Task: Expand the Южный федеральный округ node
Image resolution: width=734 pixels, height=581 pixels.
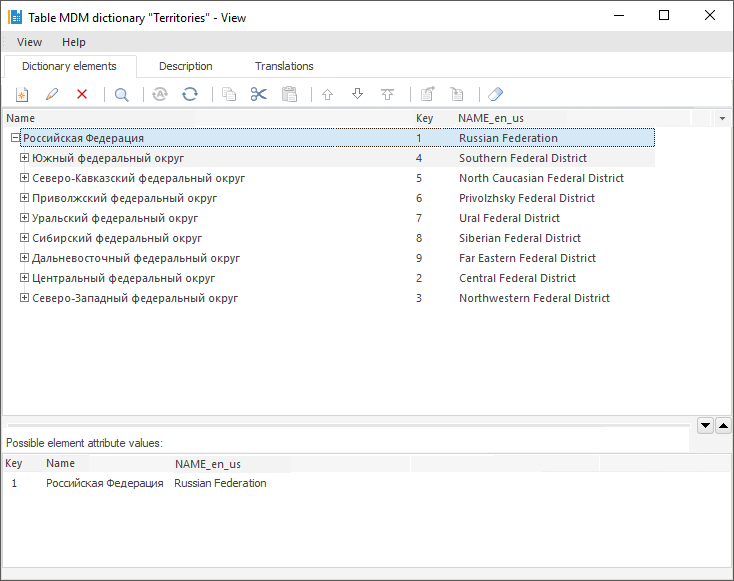Action: pos(25,158)
